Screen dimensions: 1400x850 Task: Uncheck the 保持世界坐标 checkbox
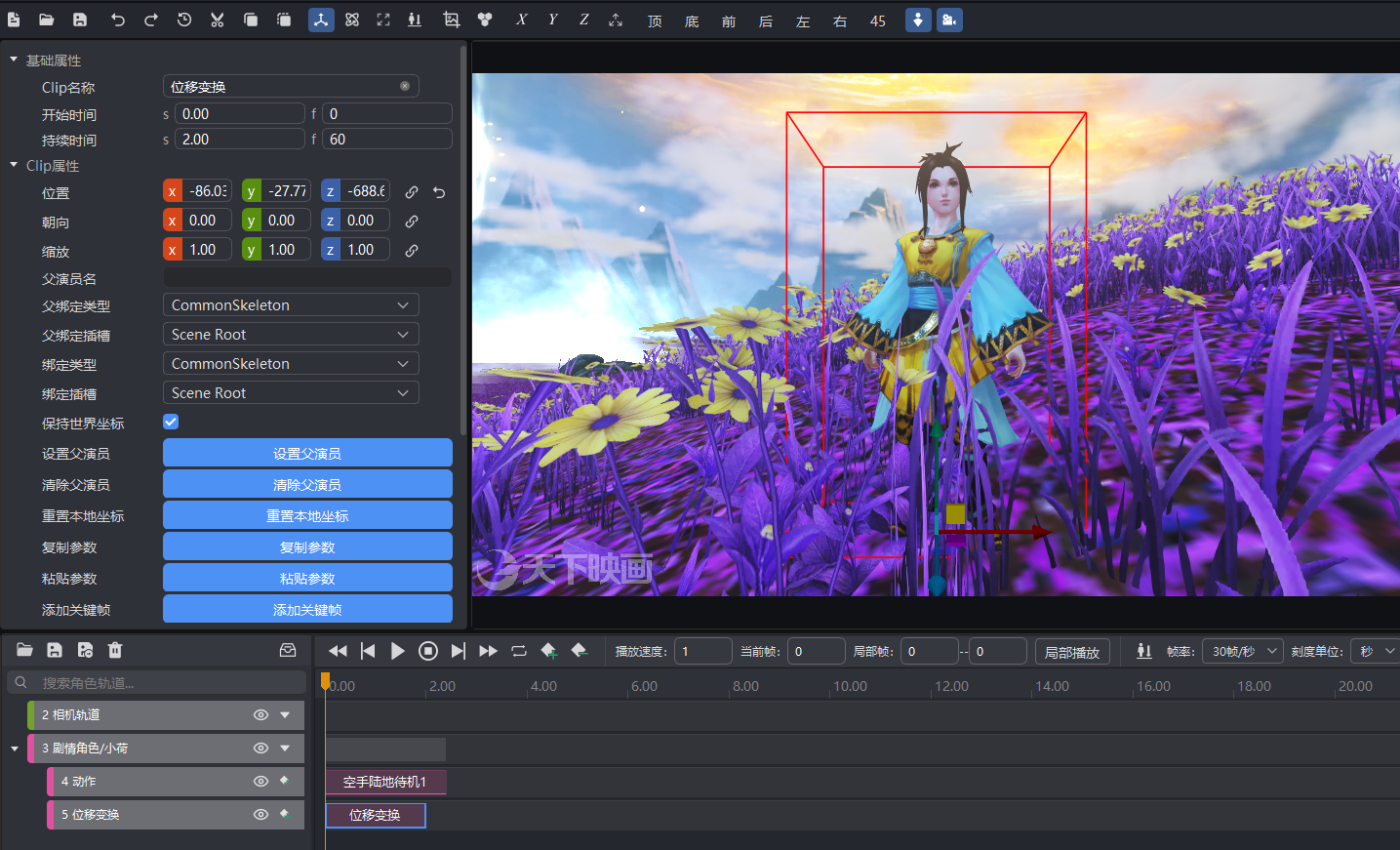pyautogui.click(x=171, y=422)
